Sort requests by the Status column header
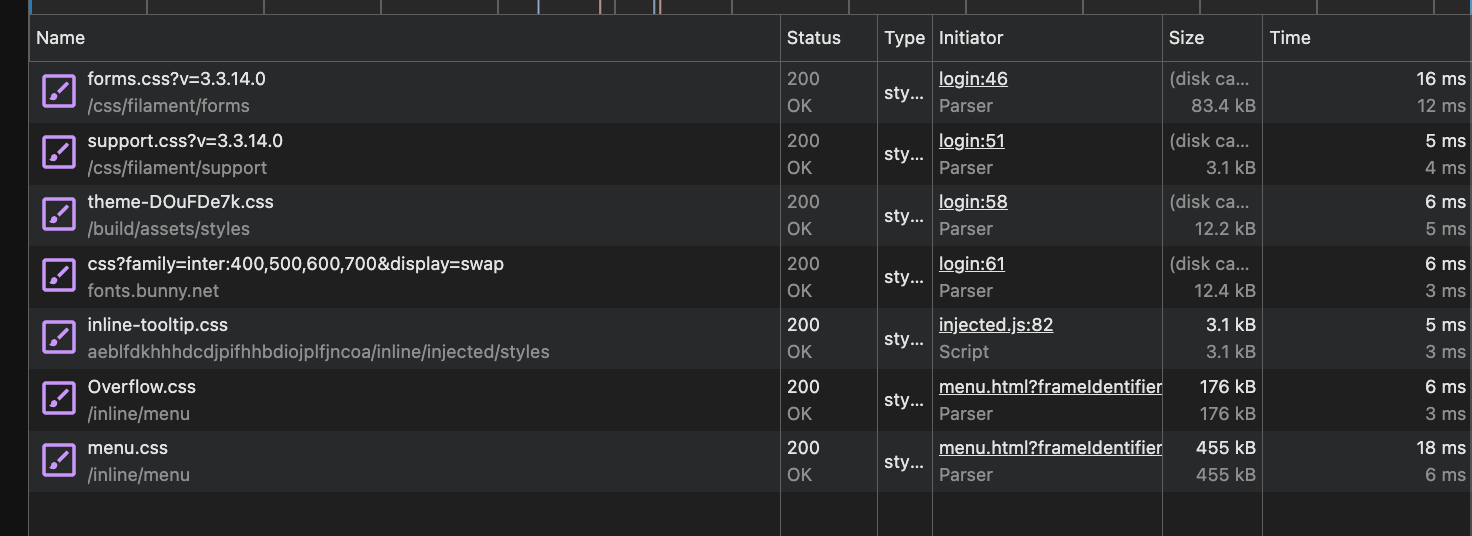 pos(814,38)
